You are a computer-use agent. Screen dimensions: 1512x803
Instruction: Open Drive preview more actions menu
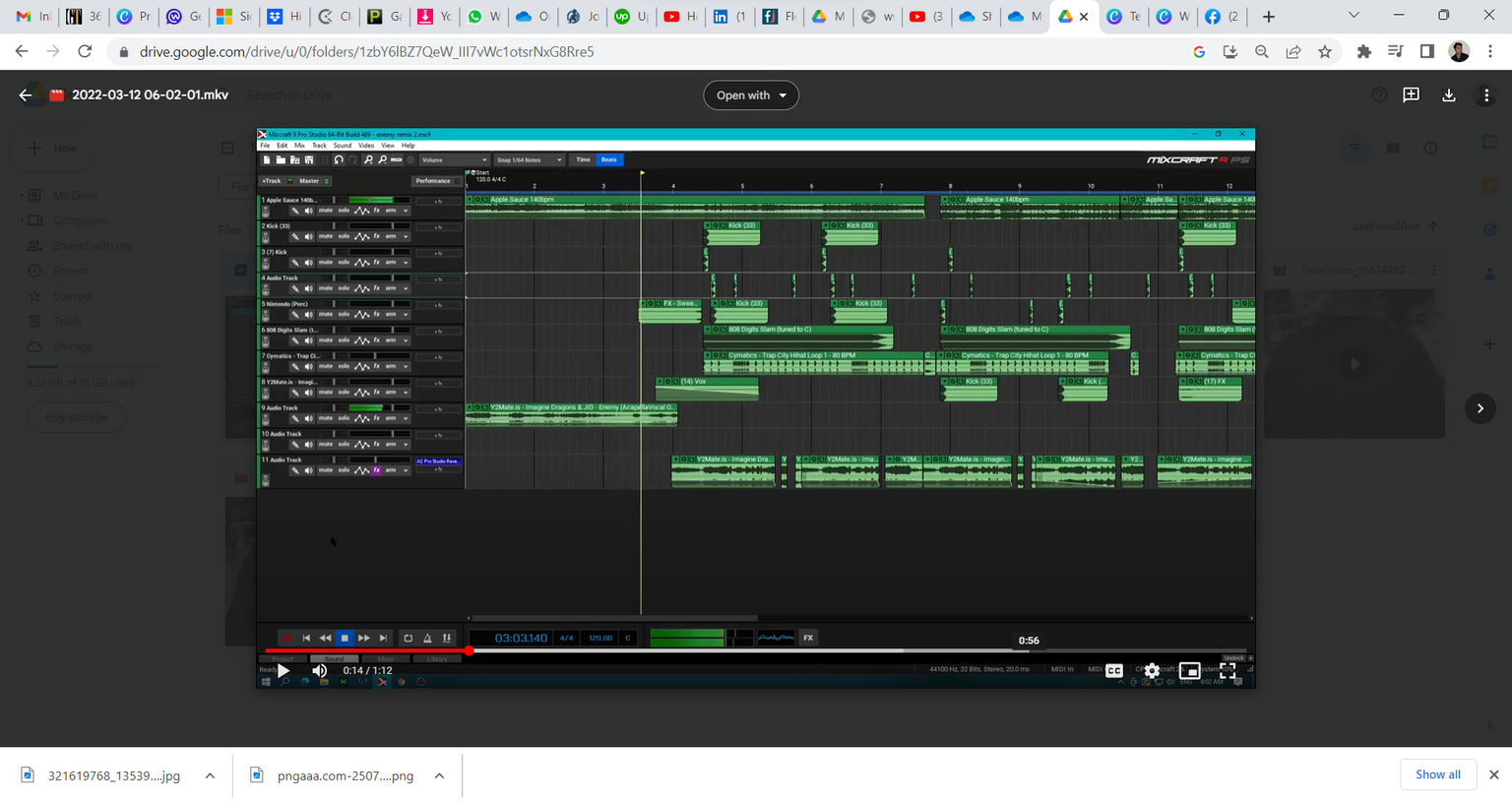coord(1486,95)
